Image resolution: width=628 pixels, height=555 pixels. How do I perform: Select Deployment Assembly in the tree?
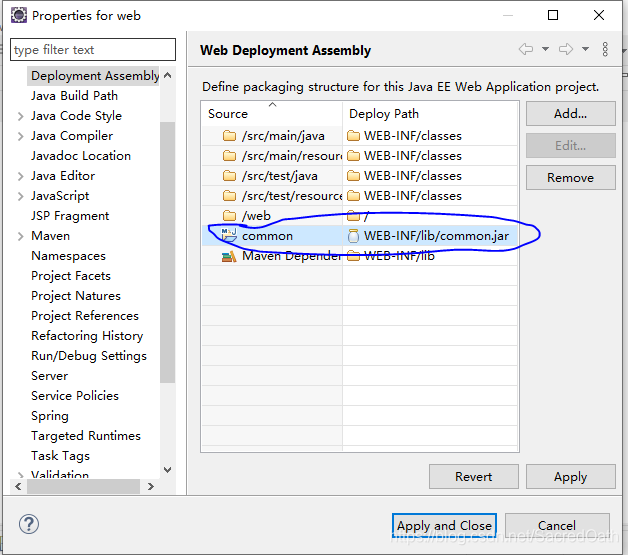tap(95, 76)
